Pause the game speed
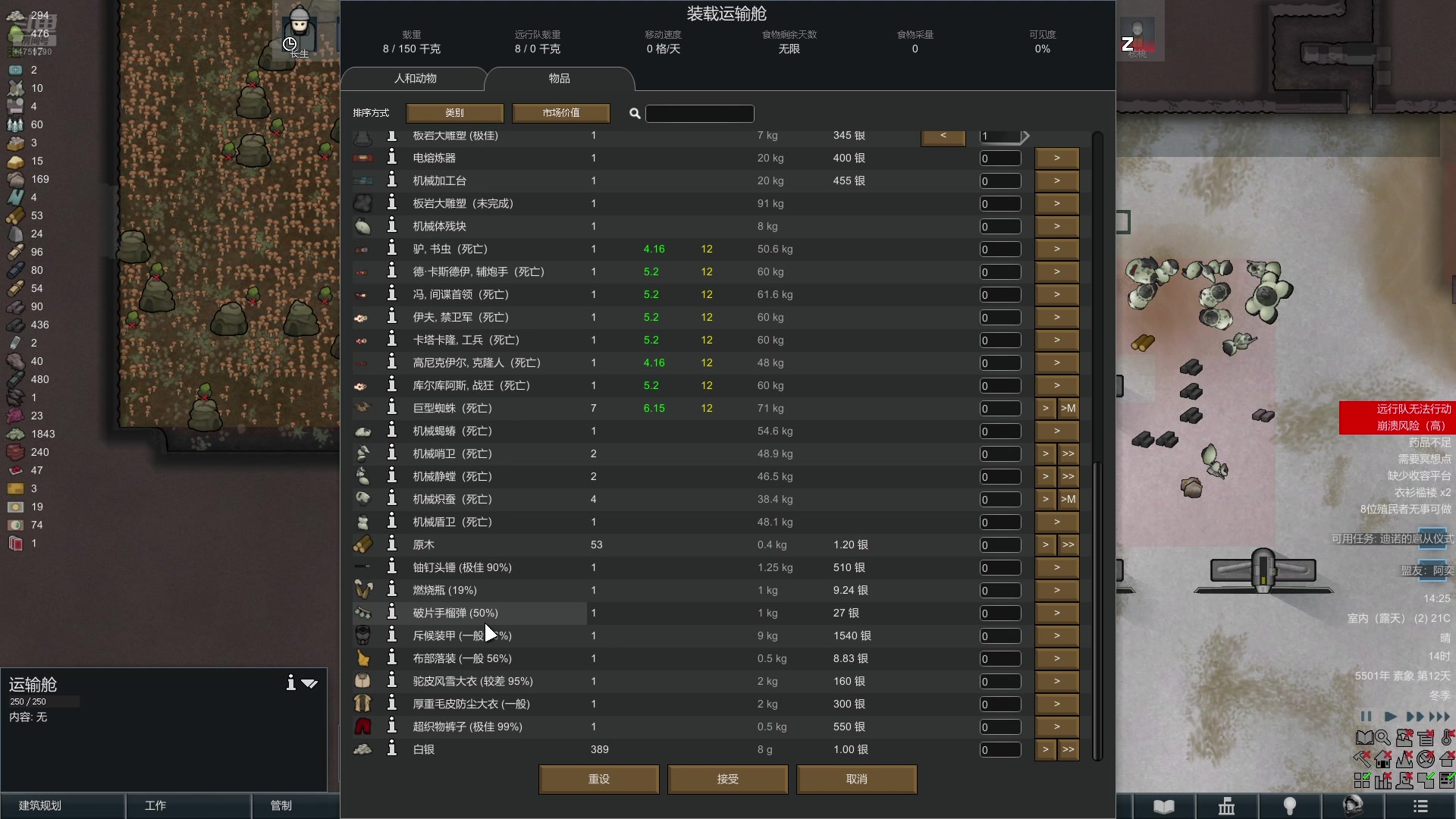1456x819 pixels. point(1366,716)
